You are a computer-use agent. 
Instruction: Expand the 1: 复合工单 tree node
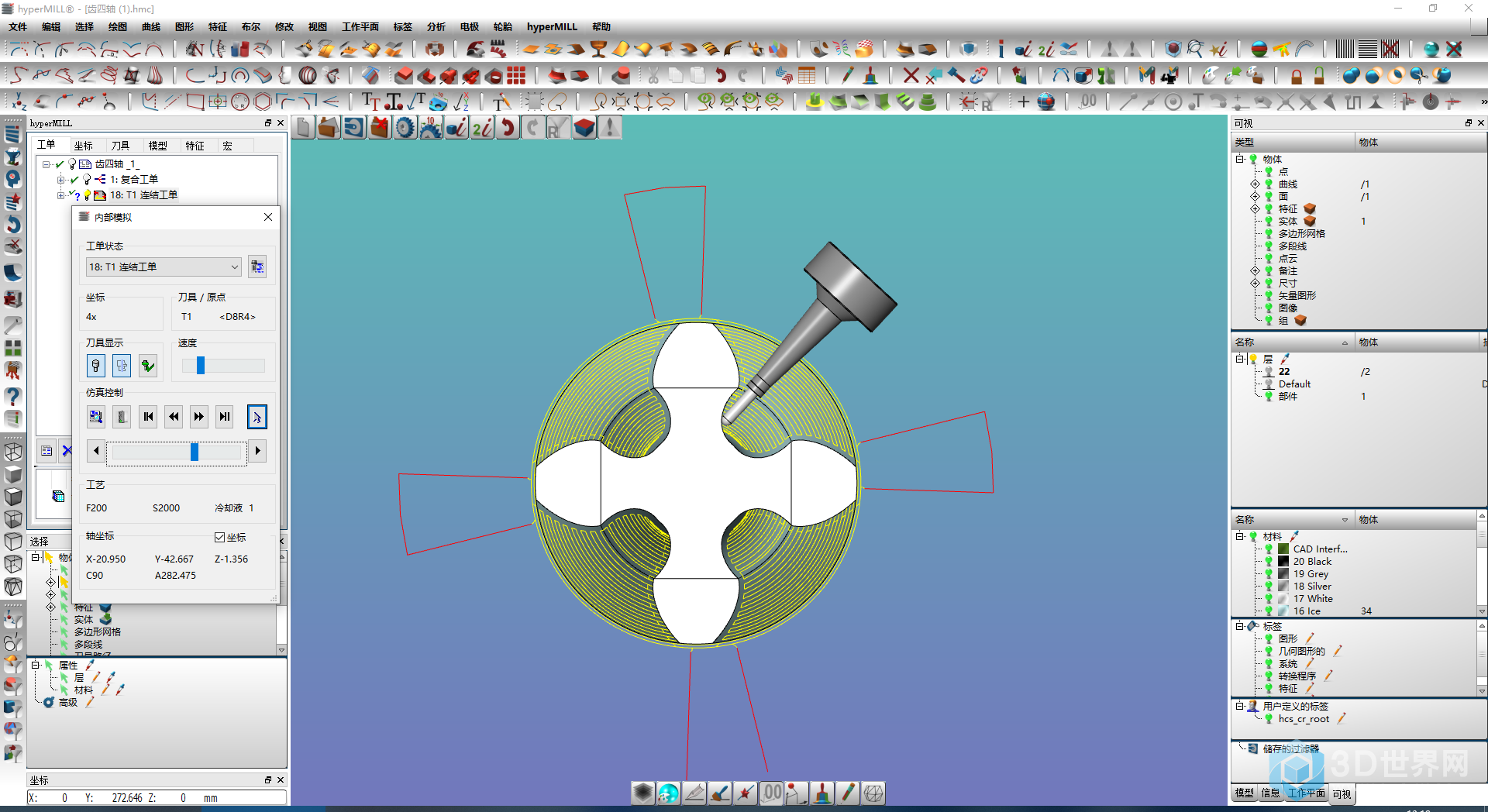[x=61, y=180]
